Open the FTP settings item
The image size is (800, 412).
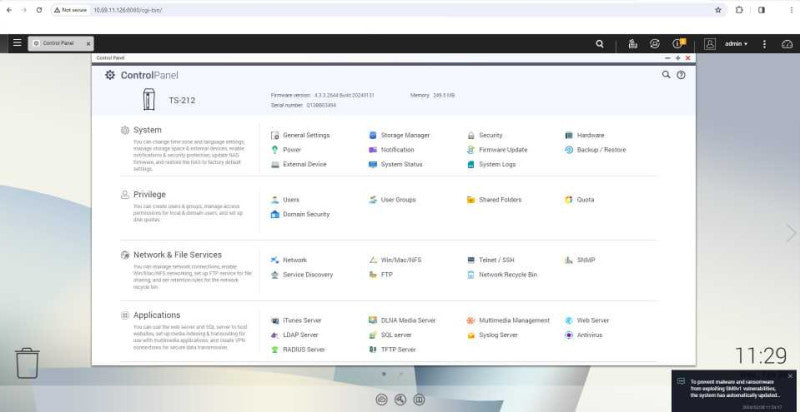coord(381,274)
